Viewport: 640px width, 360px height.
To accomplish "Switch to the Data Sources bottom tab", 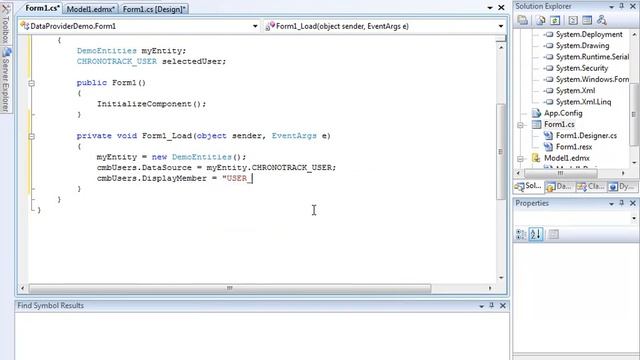I will [x=559, y=187].
